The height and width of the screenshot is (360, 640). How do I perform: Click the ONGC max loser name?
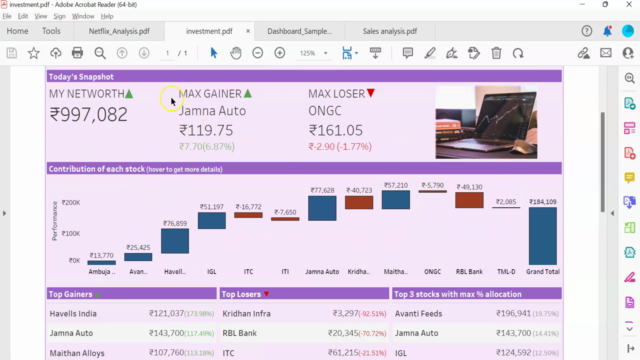[325, 111]
